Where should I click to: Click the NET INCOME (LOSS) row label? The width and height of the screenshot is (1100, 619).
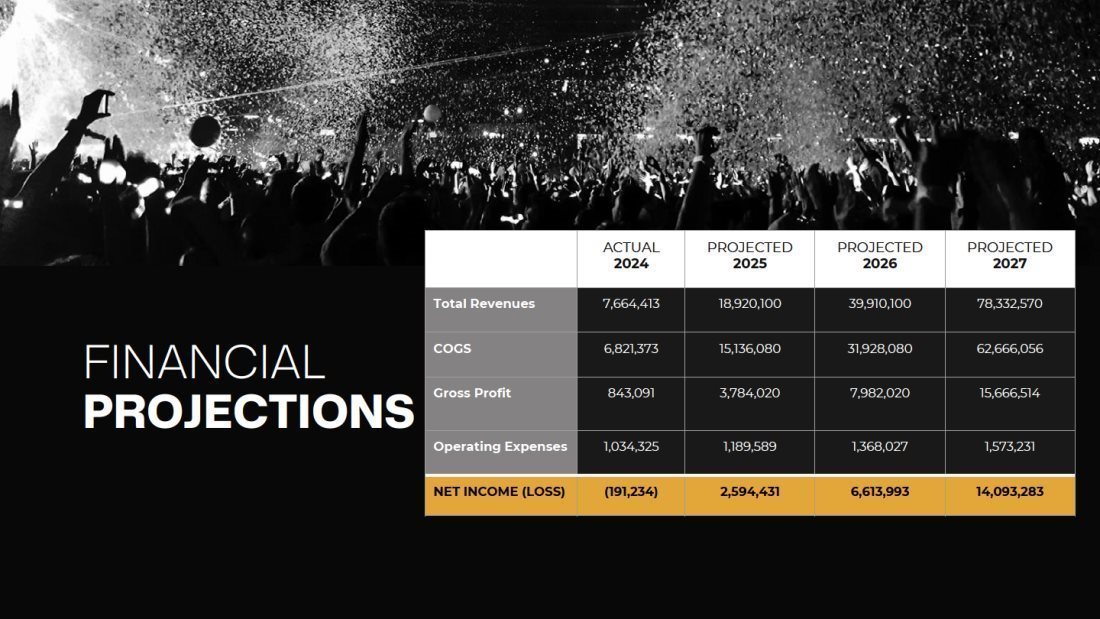[499, 491]
